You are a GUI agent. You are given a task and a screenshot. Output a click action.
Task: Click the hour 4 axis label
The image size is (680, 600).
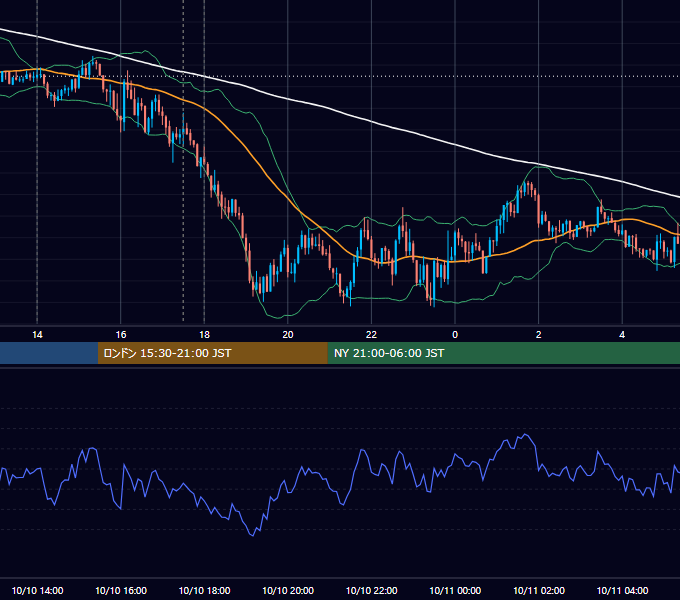point(622,335)
